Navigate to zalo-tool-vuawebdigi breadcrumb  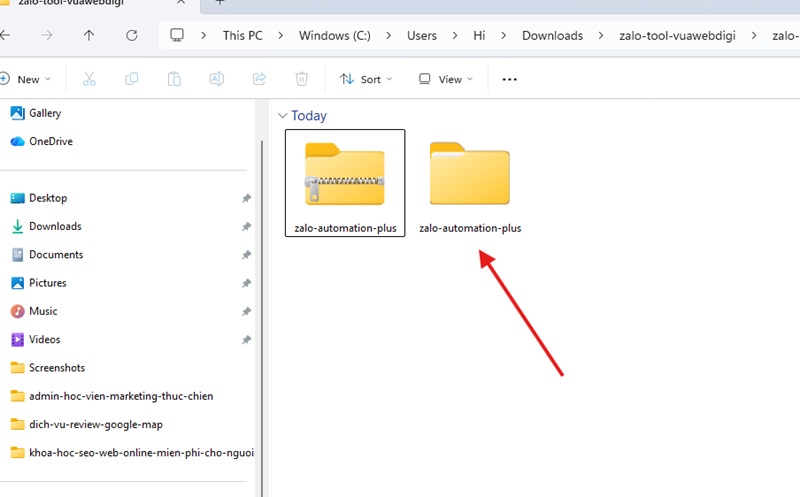pos(677,36)
